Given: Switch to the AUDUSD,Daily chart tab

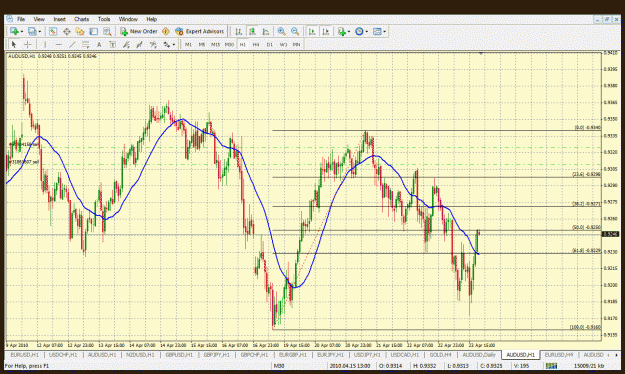Looking at the screenshot, I should (479, 354).
